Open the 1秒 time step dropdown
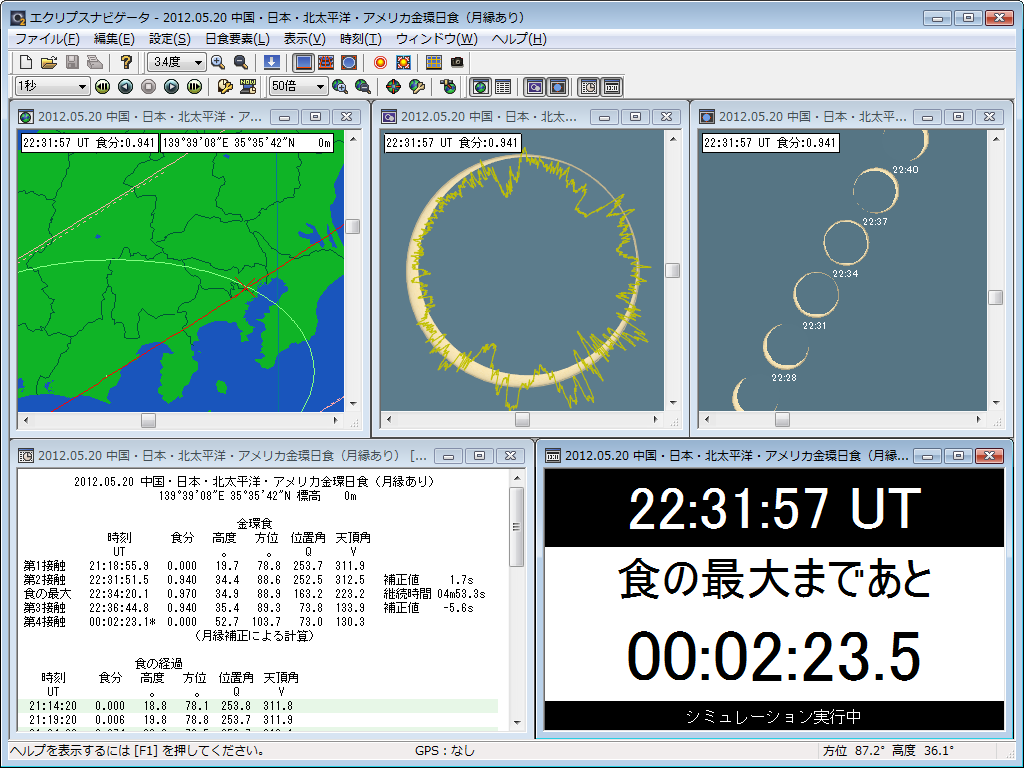1024x768 pixels. coord(82,87)
